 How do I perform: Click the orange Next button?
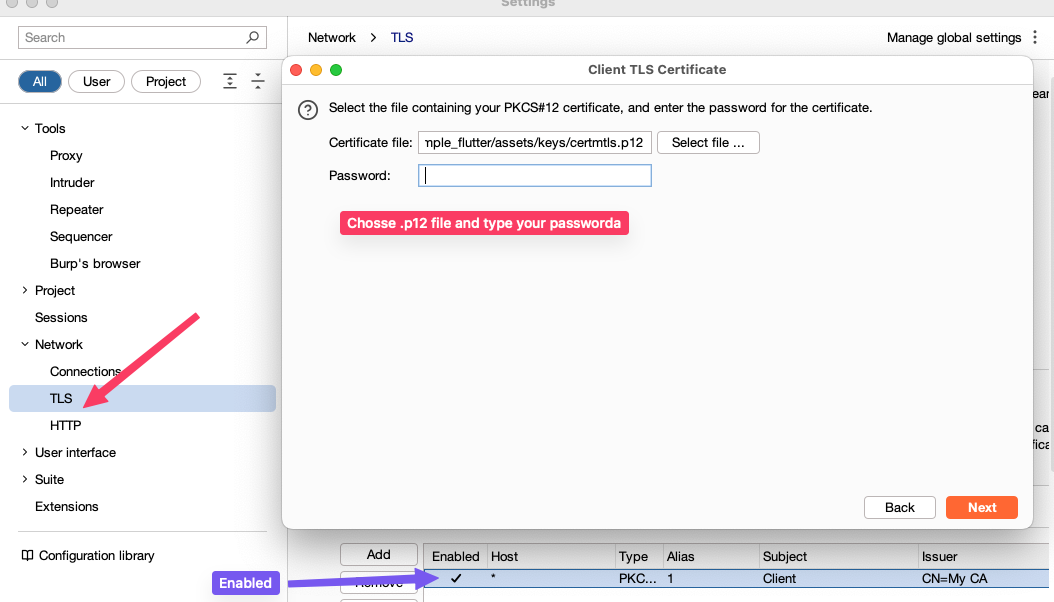coord(981,507)
